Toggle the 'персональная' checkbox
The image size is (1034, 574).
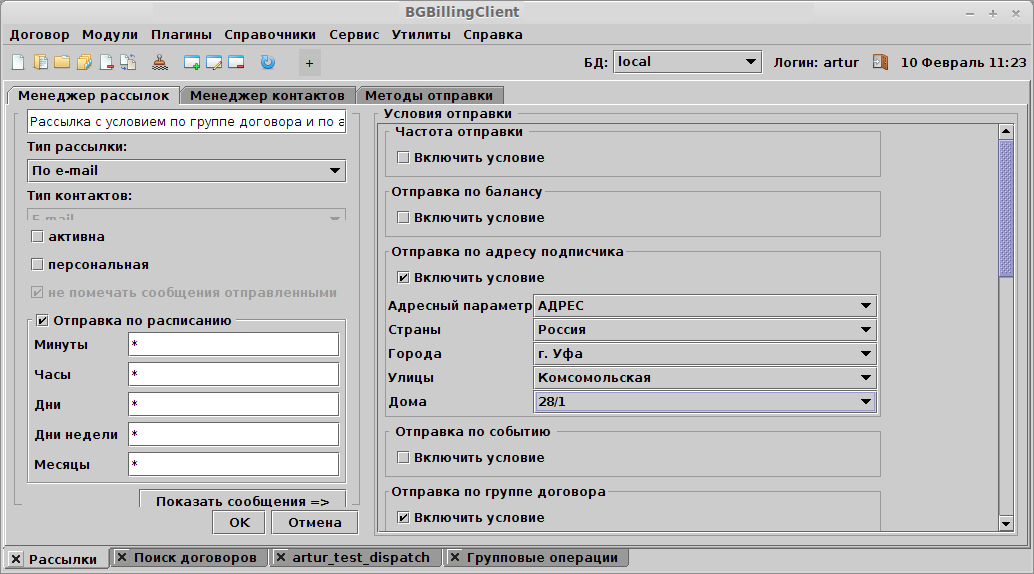click(x=38, y=265)
